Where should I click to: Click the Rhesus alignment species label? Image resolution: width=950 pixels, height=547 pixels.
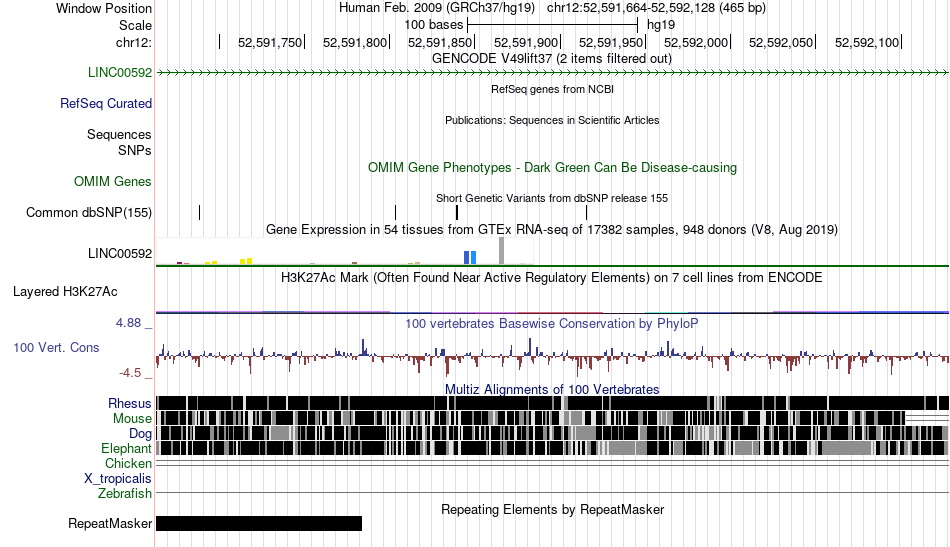coord(130,403)
